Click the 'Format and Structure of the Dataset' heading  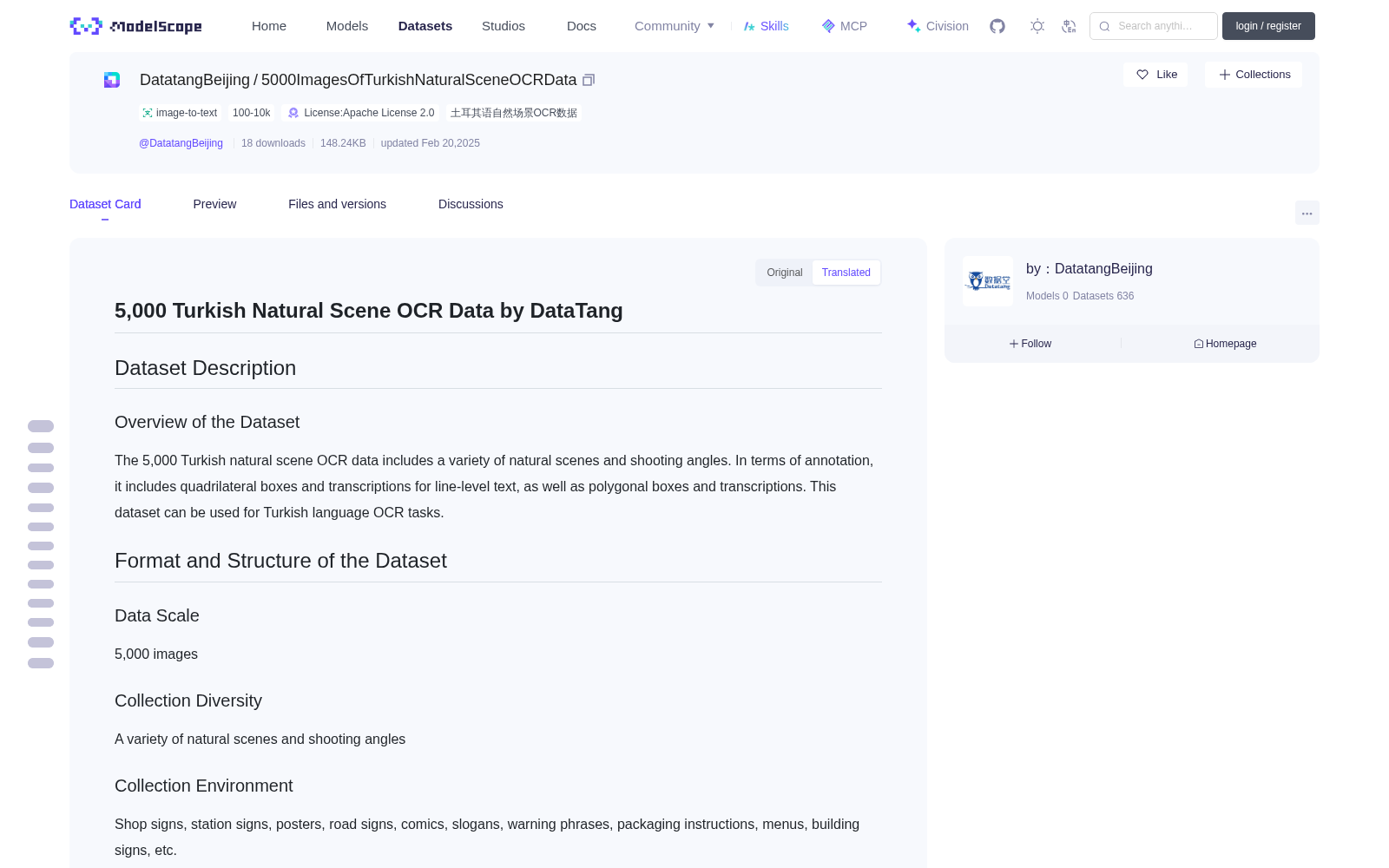tap(280, 561)
